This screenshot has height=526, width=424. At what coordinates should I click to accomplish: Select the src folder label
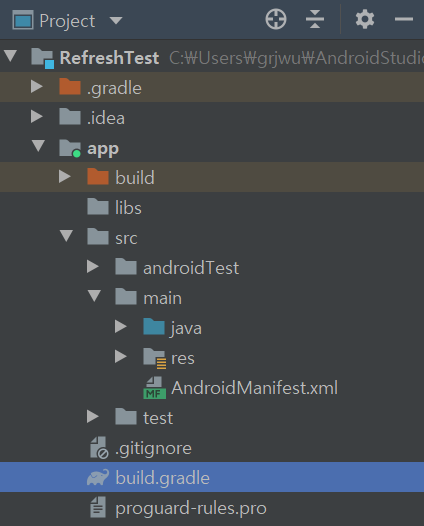126,238
